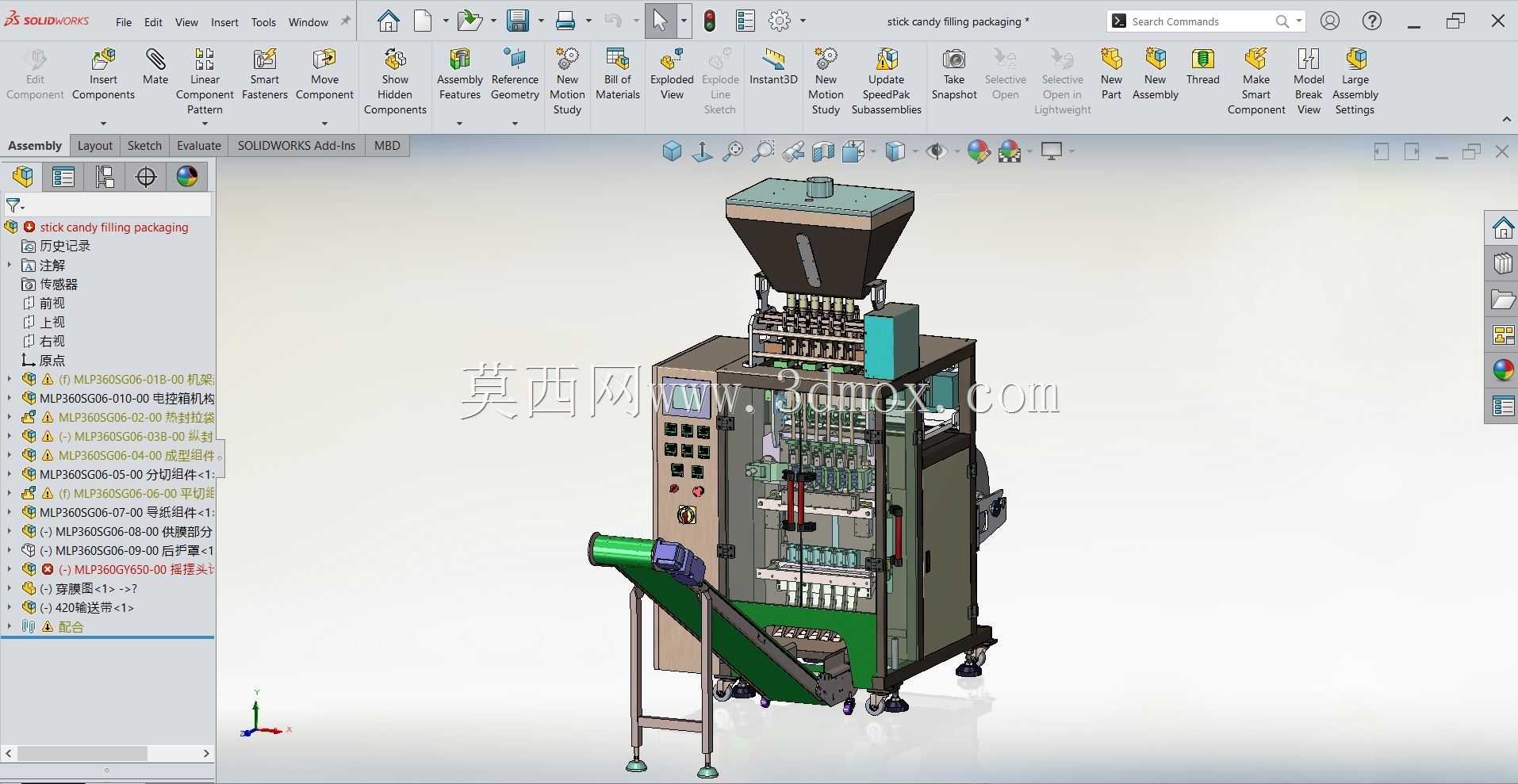
Task: Select the Move Component tool
Action: [324, 75]
